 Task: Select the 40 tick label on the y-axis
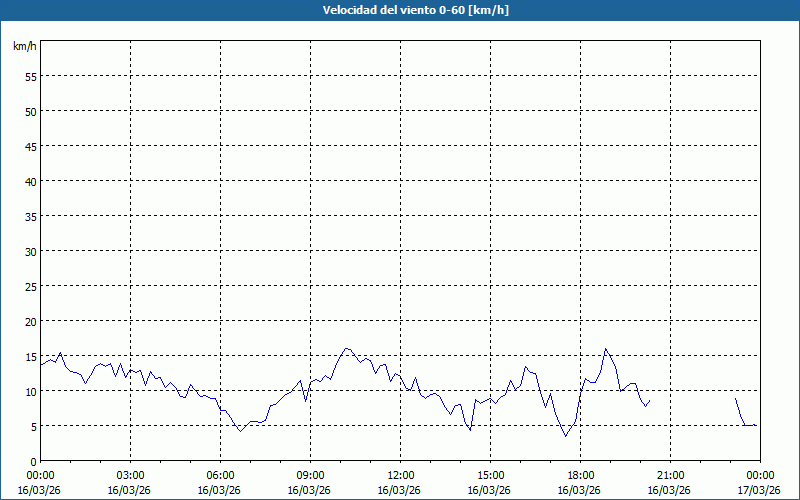30,181
